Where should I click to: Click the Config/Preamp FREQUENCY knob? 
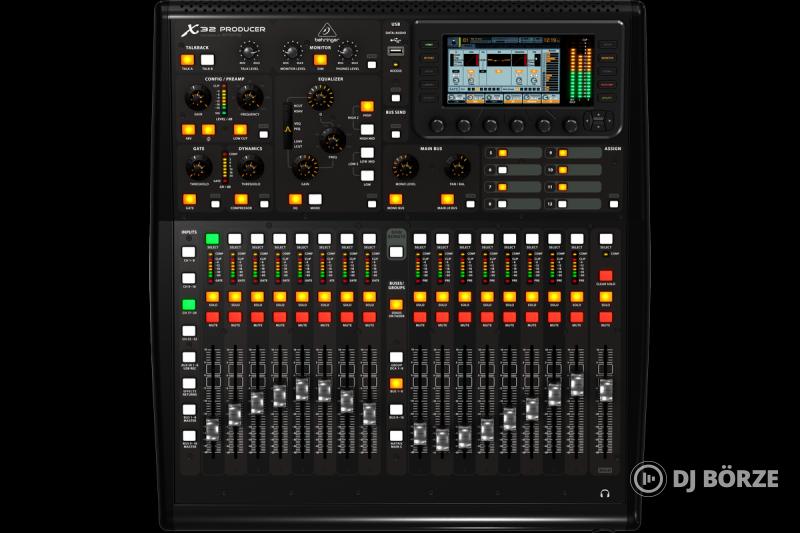pyautogui.click(x=250, y=97)
